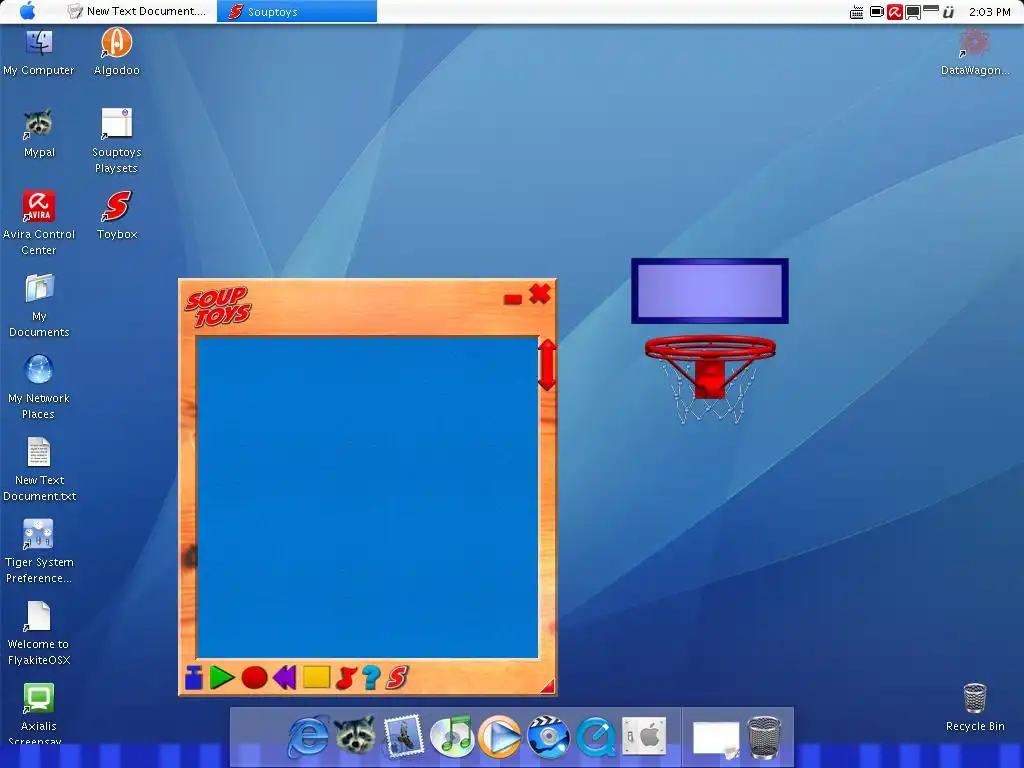Select Recycle Bin desktop icon
Screen dimensions: 1024x768
975,708
